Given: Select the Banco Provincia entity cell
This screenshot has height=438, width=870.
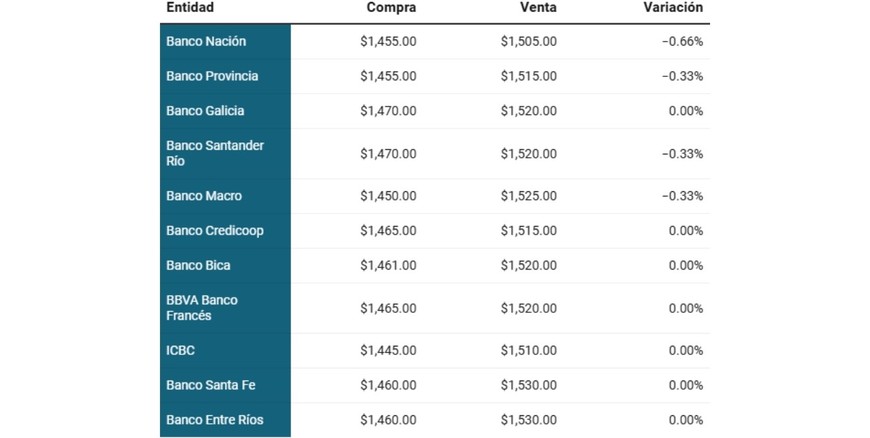Looking at the screenshot, I should click(x=212, y=76).
